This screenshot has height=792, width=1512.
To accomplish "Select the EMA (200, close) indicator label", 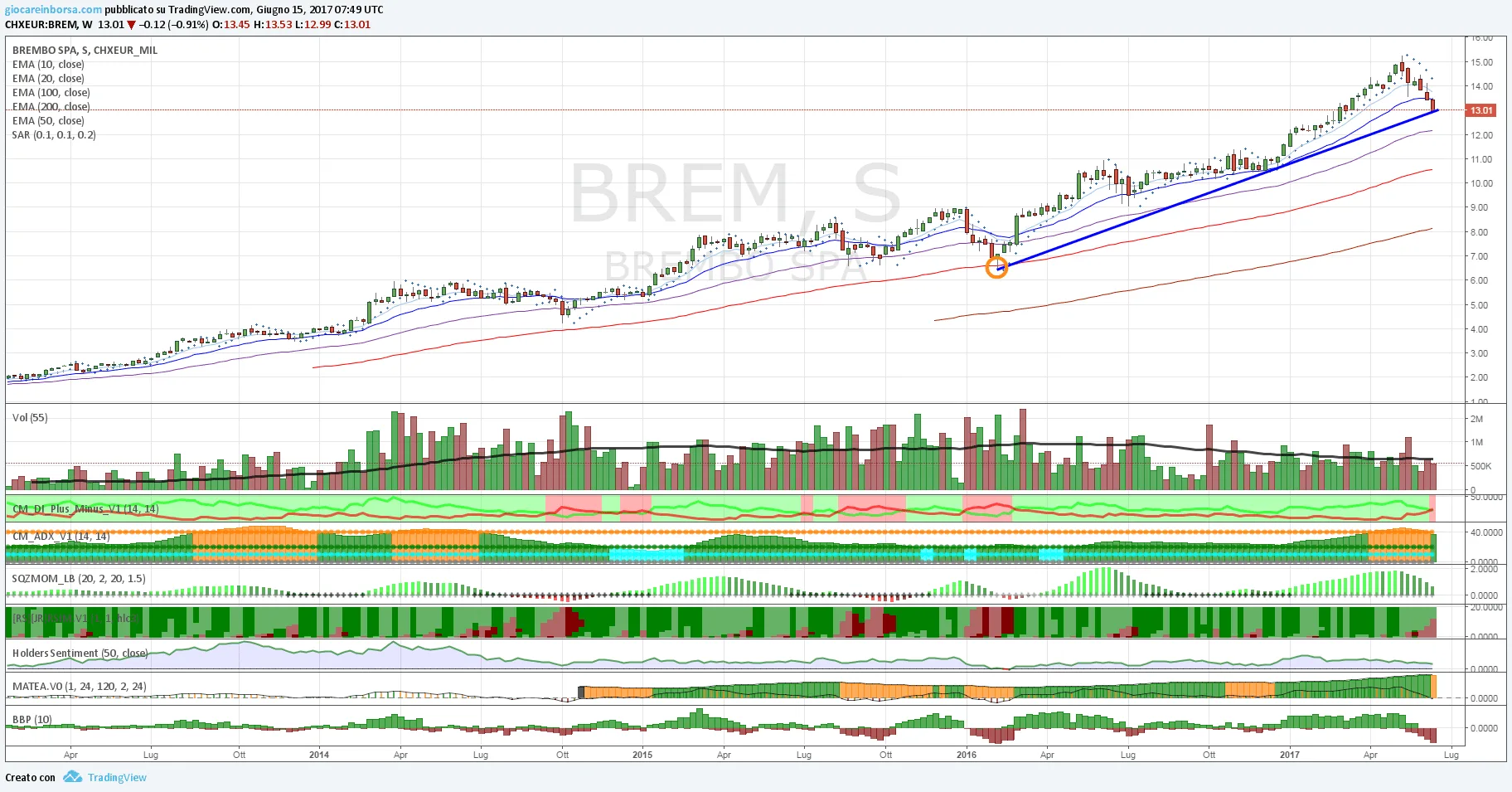I will pos(51,107).
